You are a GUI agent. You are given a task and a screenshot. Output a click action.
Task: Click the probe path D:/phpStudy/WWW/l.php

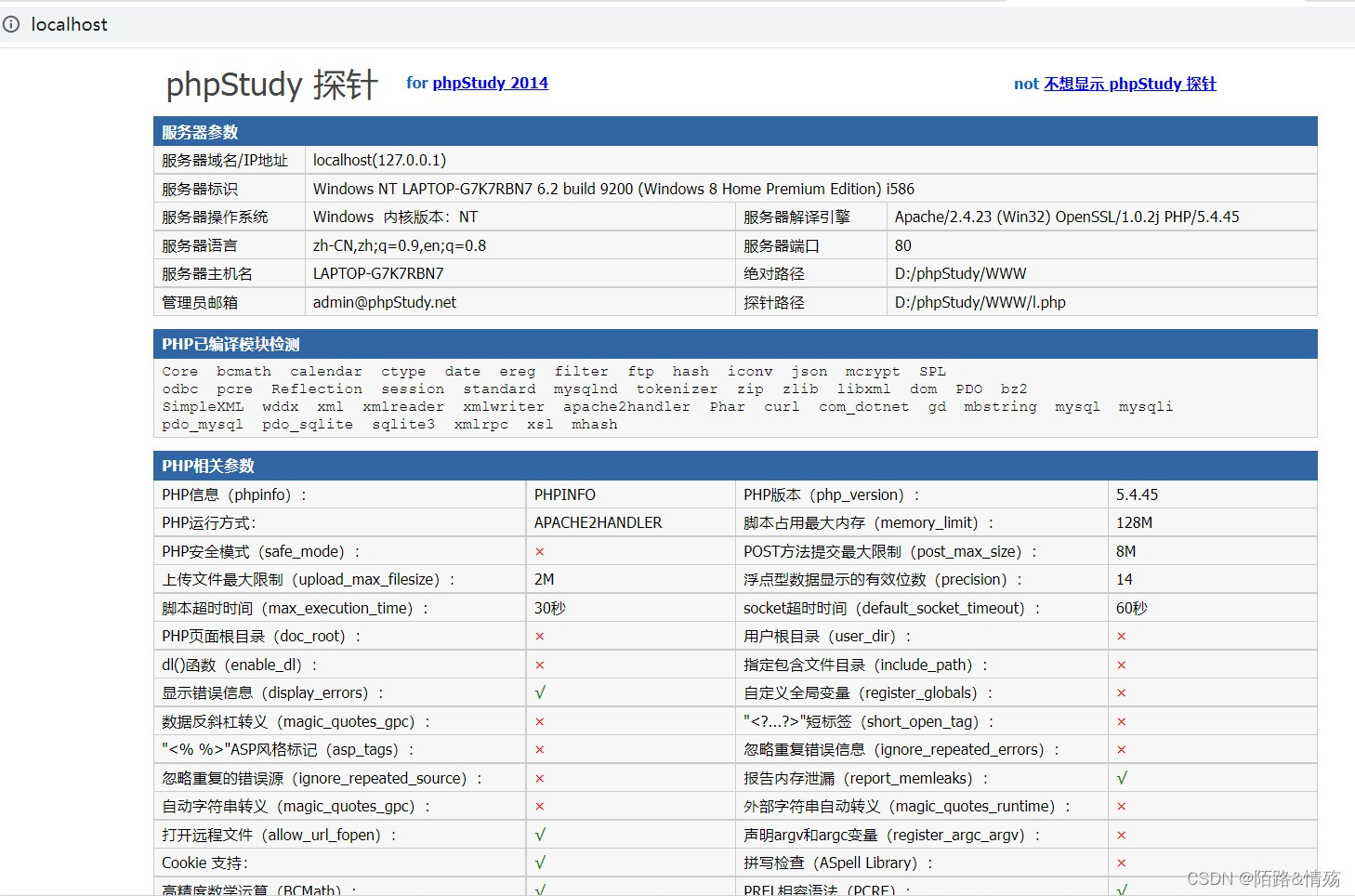tap(980, 302)
